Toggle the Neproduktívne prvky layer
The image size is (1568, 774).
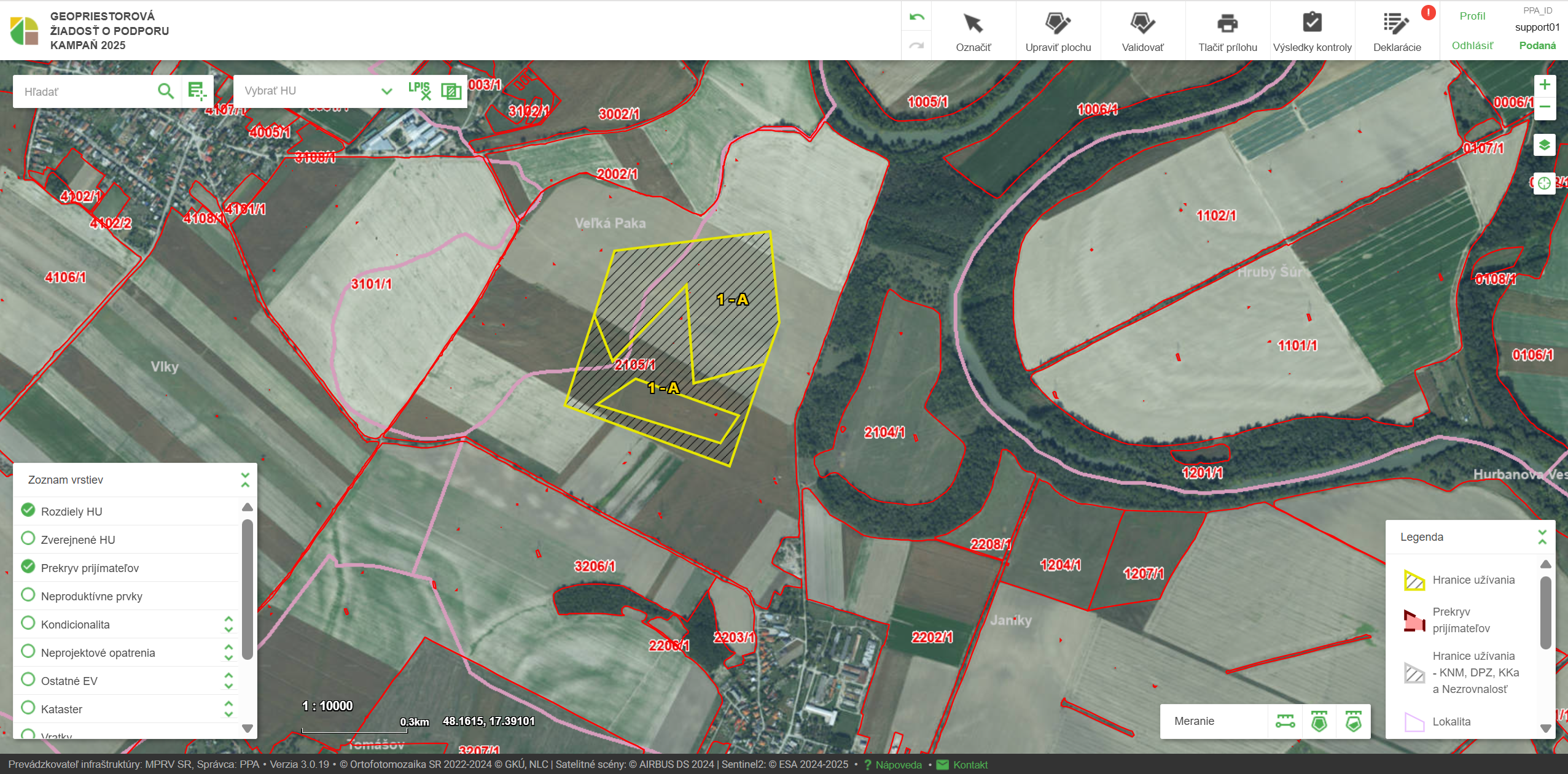click(x=28, y=595)
